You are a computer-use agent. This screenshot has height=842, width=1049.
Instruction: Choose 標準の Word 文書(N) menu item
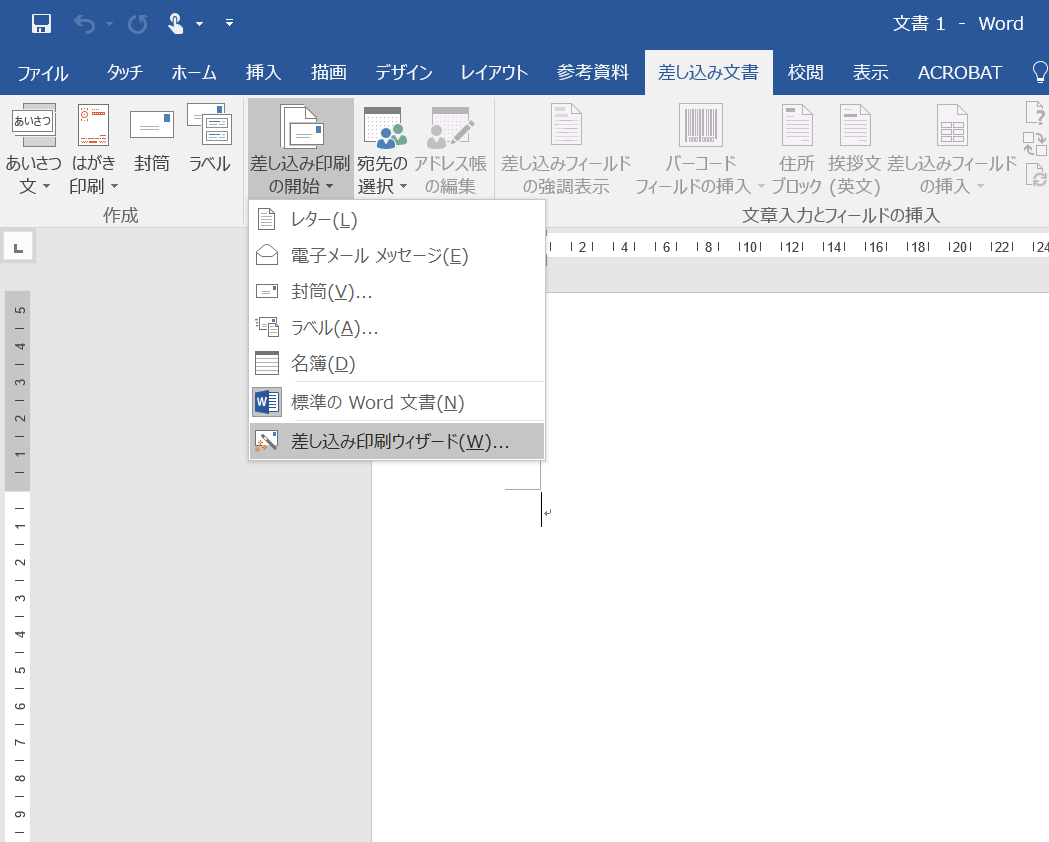click(x=397, y=403)
